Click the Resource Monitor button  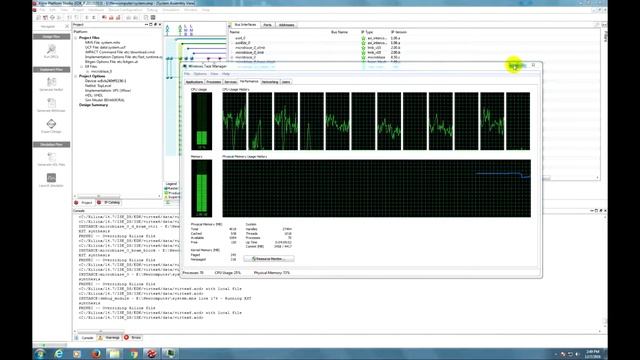[x=269, y=259]
